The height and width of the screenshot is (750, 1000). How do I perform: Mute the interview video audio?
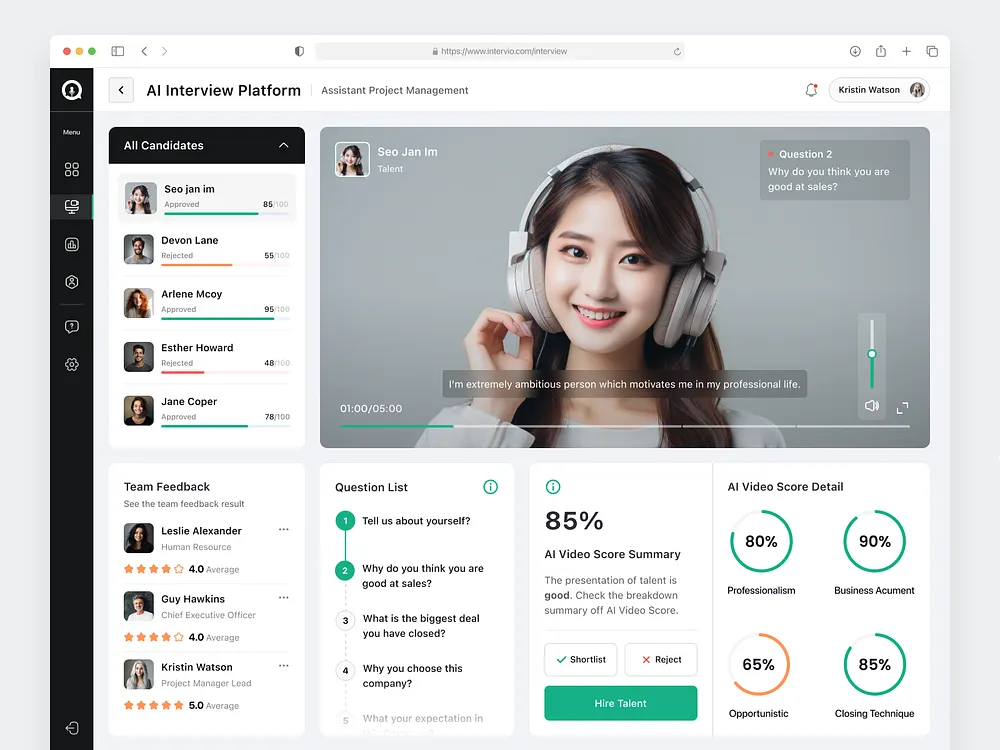pos(871,406)
